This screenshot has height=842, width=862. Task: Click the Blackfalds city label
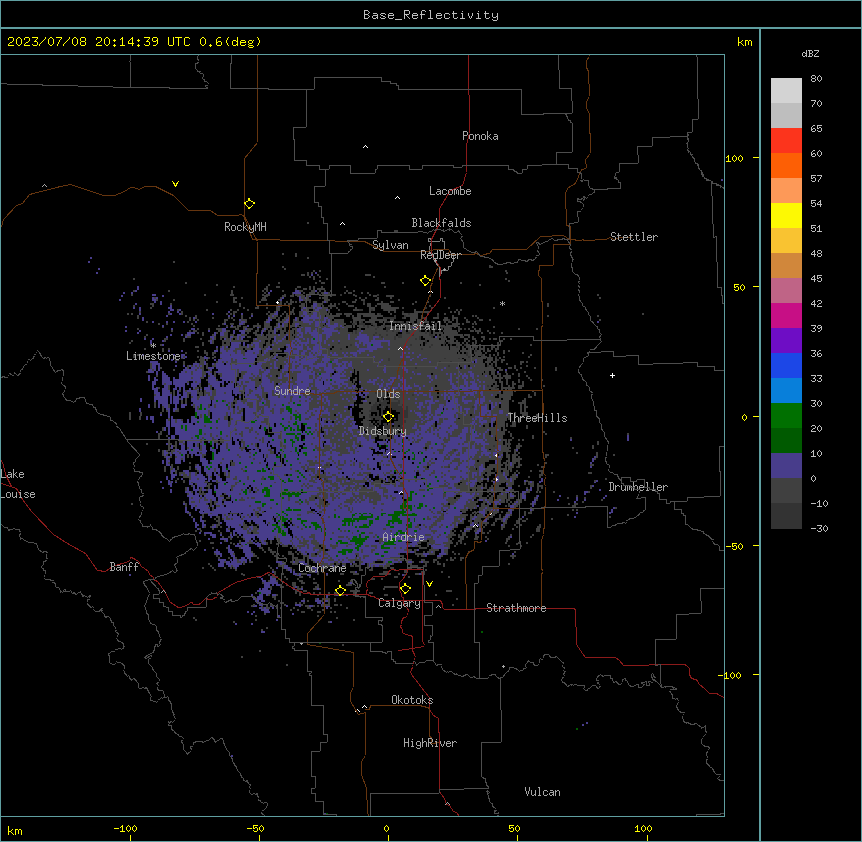click(x=441, y=223)
